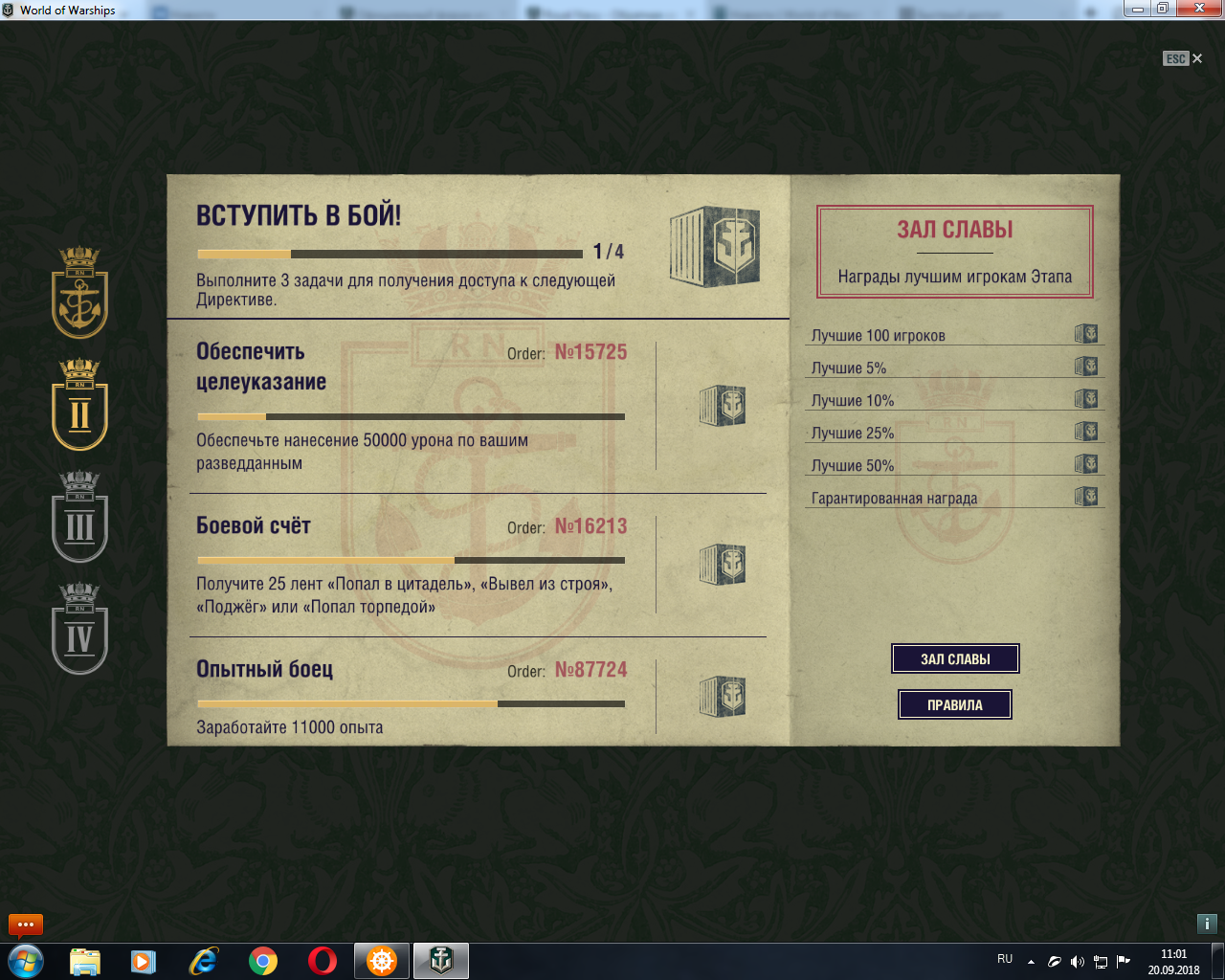The width and height of the screenshot is (1225, 980).
Task: Click the Опытный боец progress bar
Action: point(411,703)
